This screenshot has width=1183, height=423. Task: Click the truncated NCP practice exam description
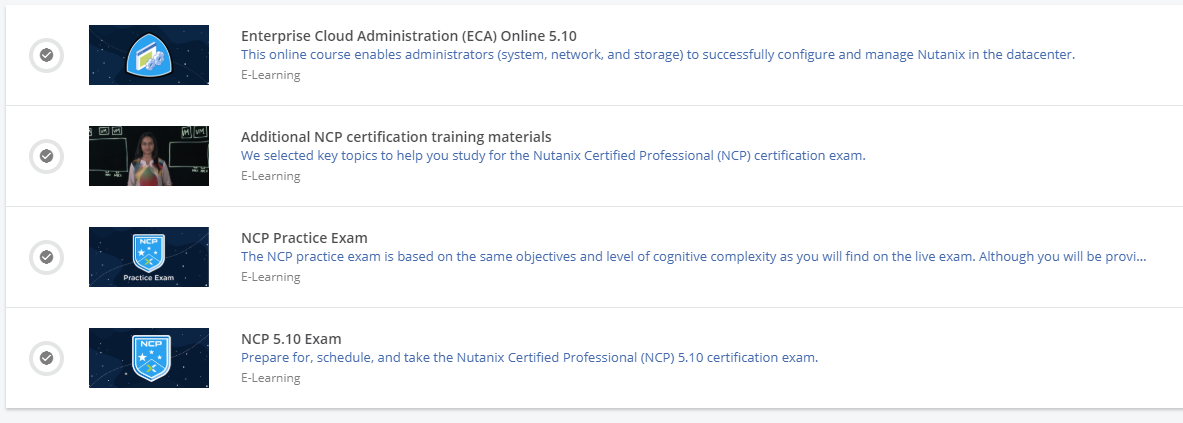[x=693, y=257]
